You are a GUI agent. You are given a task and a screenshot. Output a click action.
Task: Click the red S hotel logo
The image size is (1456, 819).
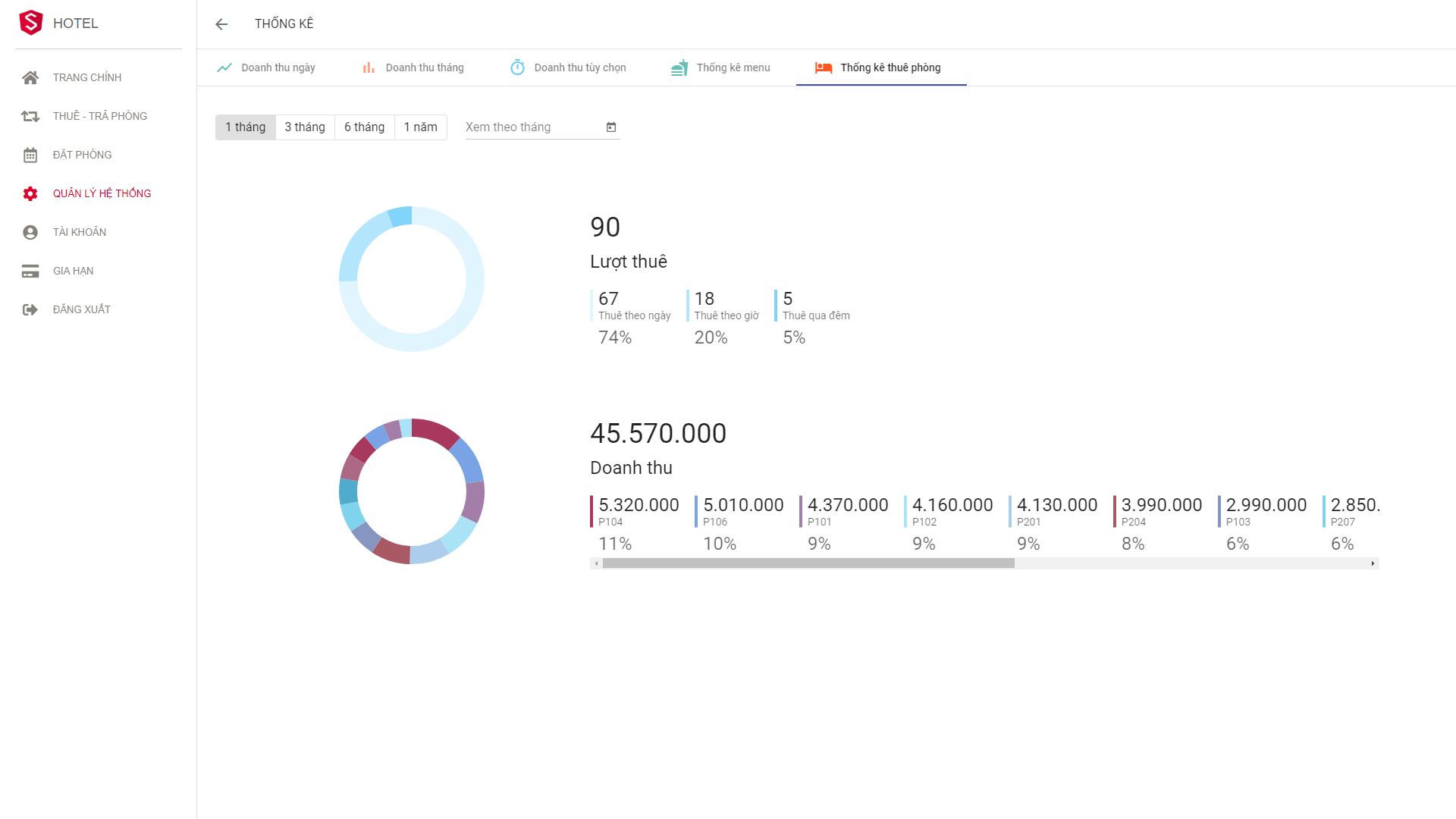[31, 23]
